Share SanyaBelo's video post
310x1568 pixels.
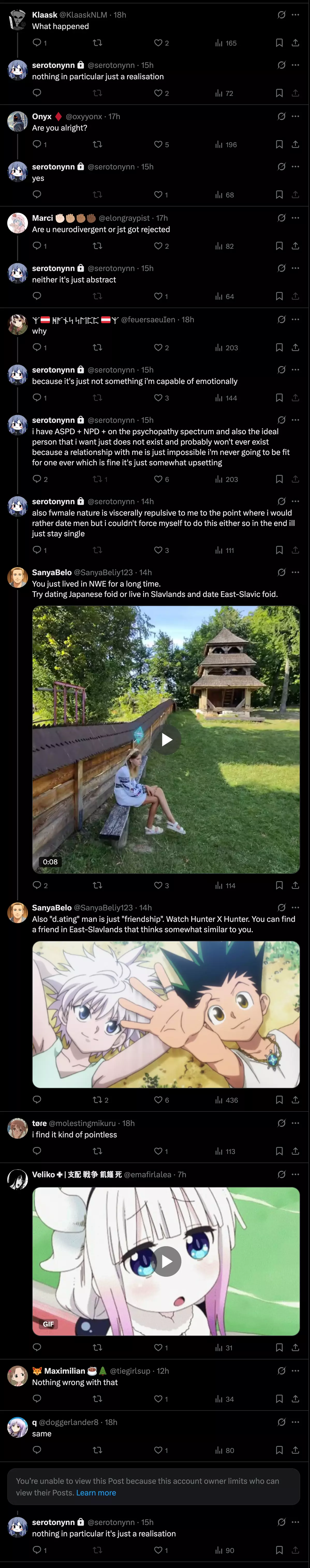click(296, 885)
